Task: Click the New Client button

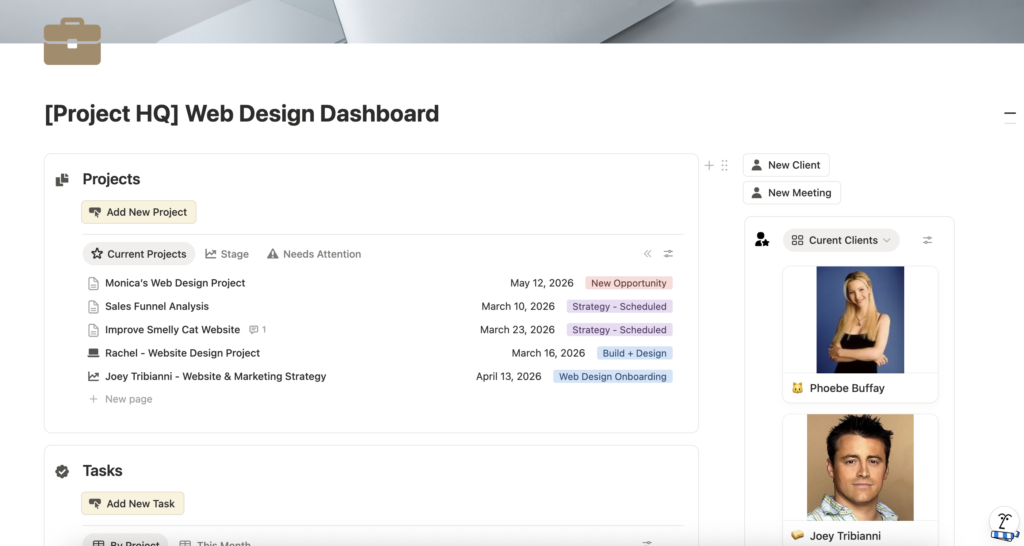Action: (786, 165)
